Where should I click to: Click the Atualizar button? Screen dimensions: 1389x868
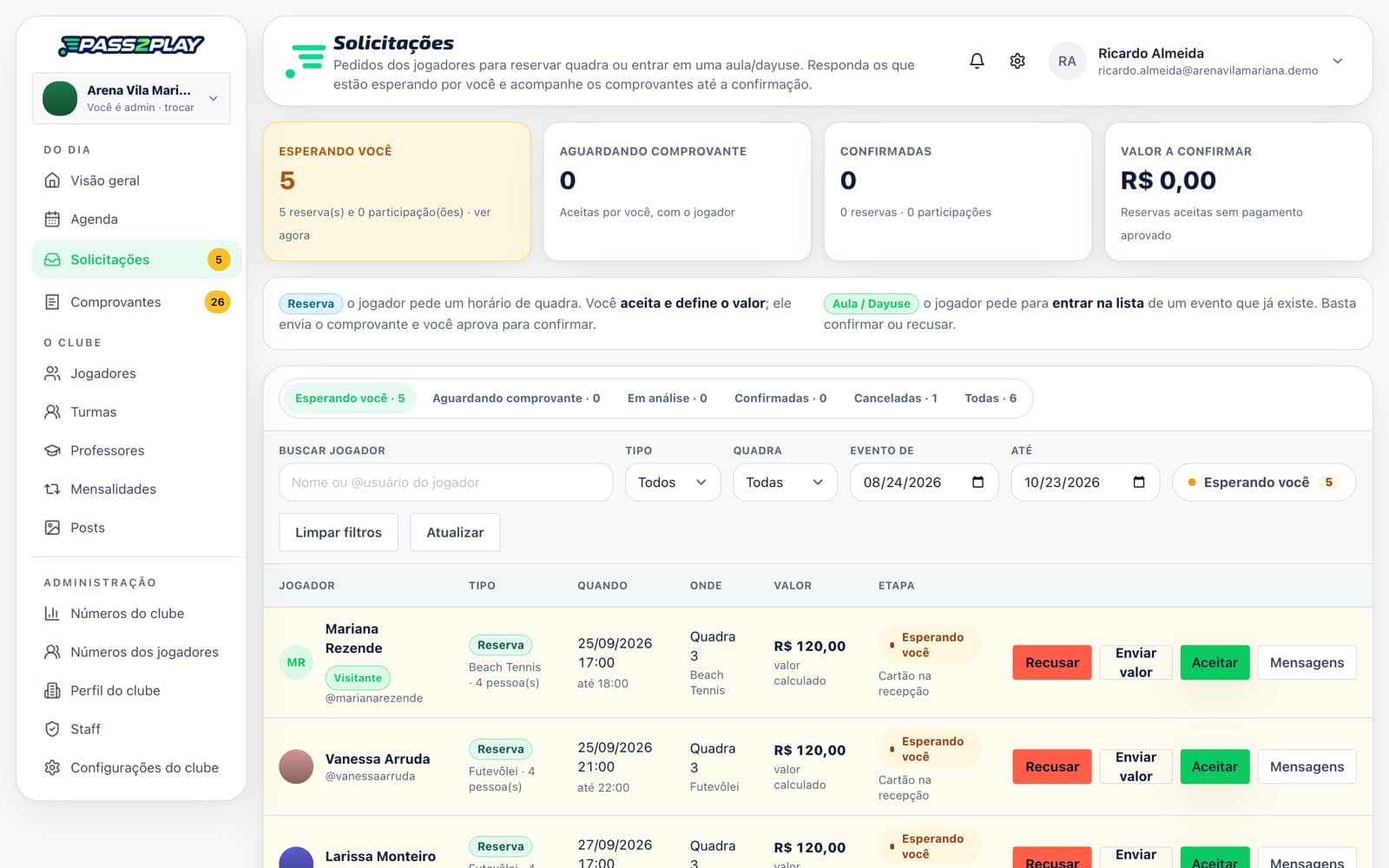(455, 532)
